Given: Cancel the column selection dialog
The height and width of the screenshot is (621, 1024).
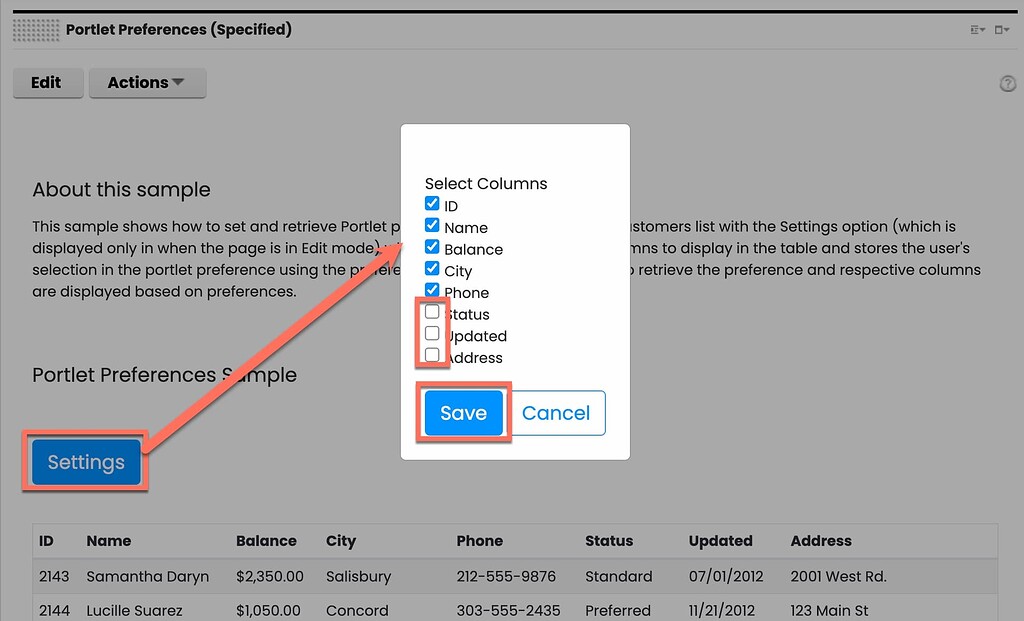Looking at the screenshot, I should [x=556, y=413].
